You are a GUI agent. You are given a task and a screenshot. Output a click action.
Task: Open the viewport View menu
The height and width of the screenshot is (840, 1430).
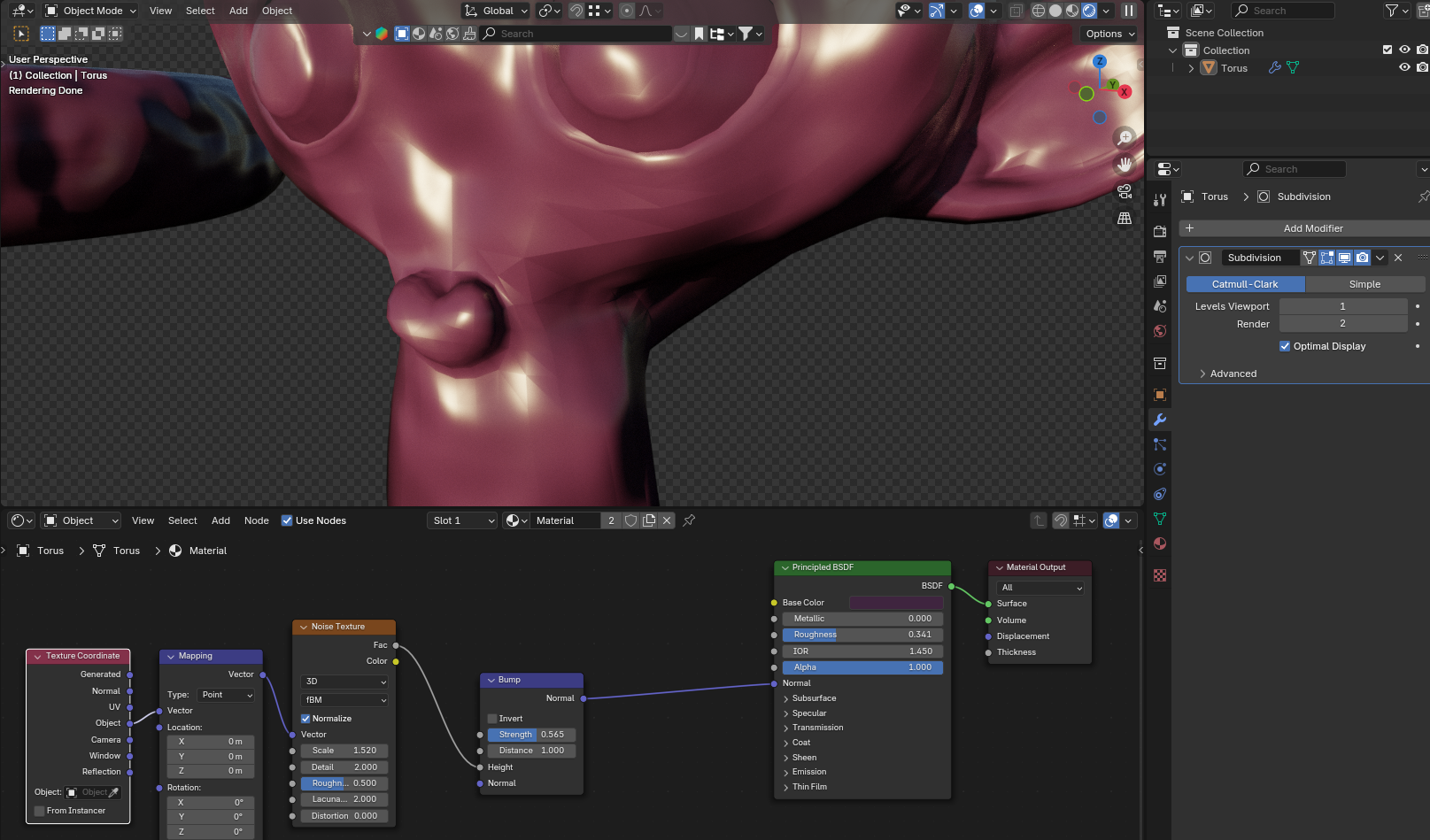coord(160,11)
